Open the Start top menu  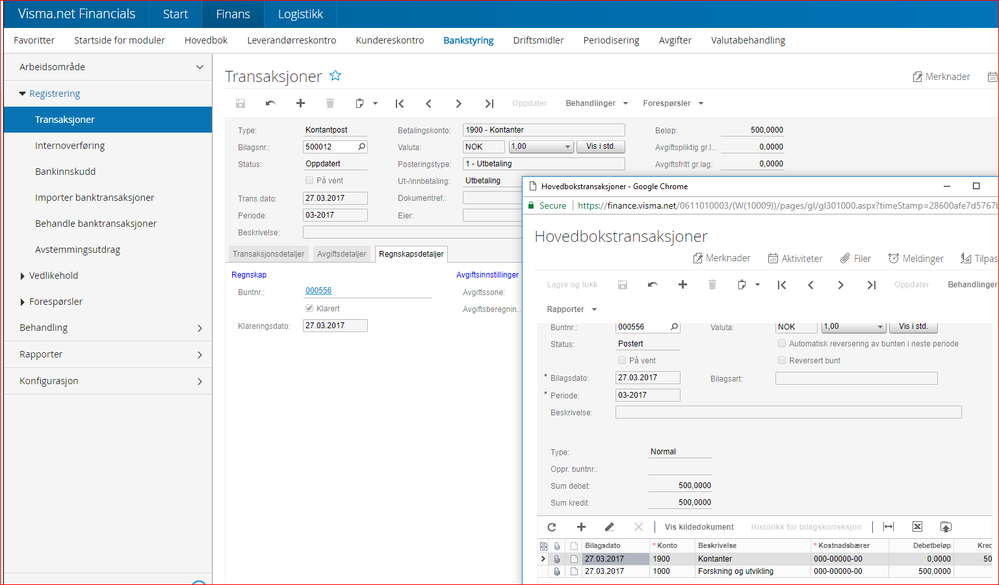point(175,14)
